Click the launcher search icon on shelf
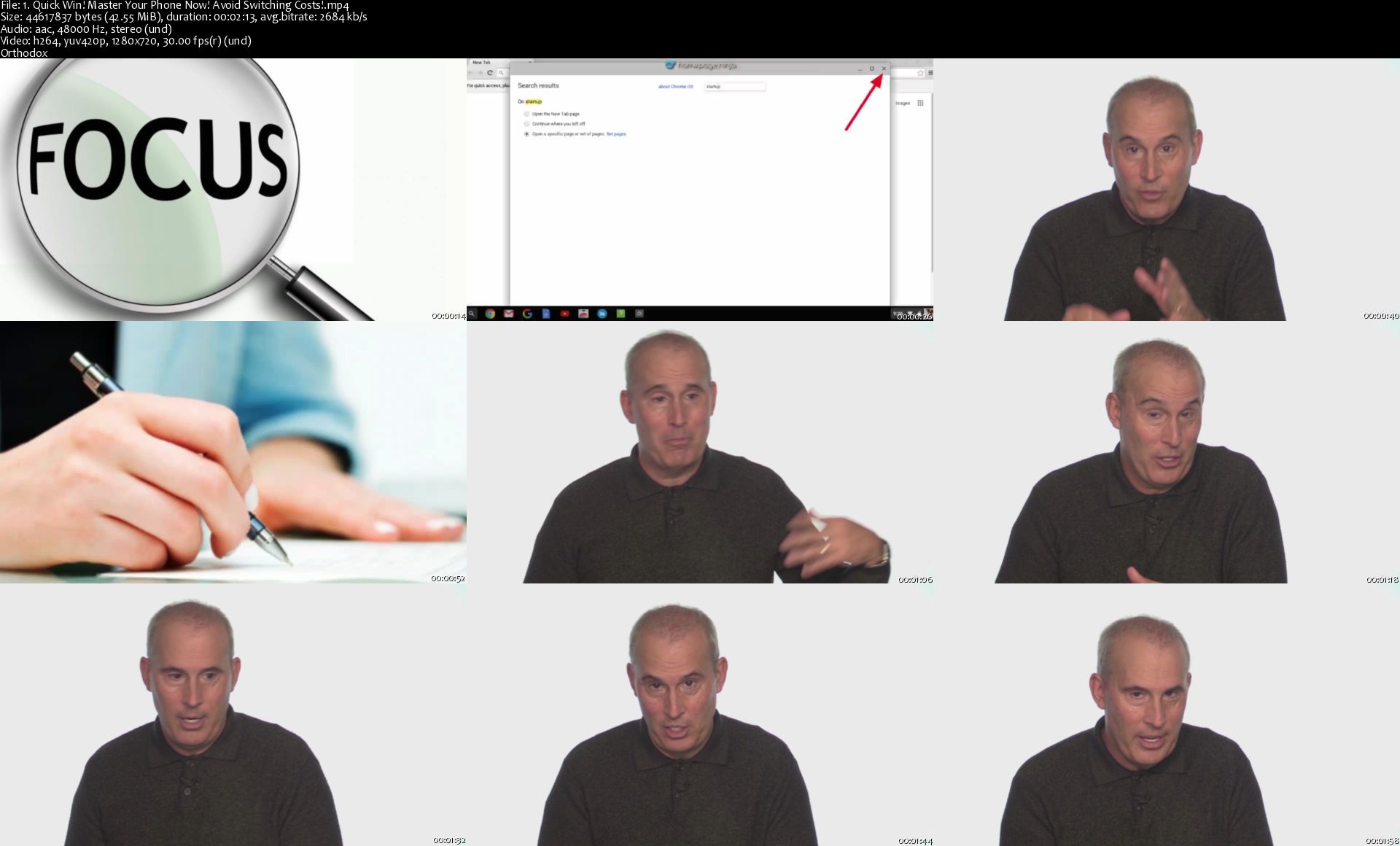The image size is (1400, 846). pos(472,314)
